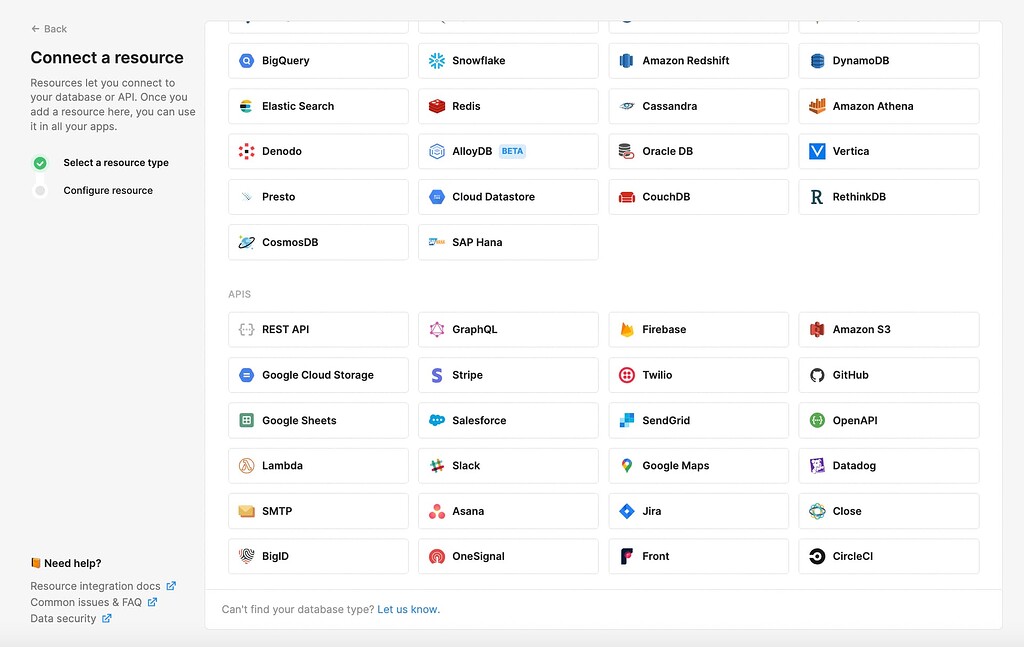Screen dimensions: 1024x647
Task: Open the Data security link
Action: click(x=71, y=618)
